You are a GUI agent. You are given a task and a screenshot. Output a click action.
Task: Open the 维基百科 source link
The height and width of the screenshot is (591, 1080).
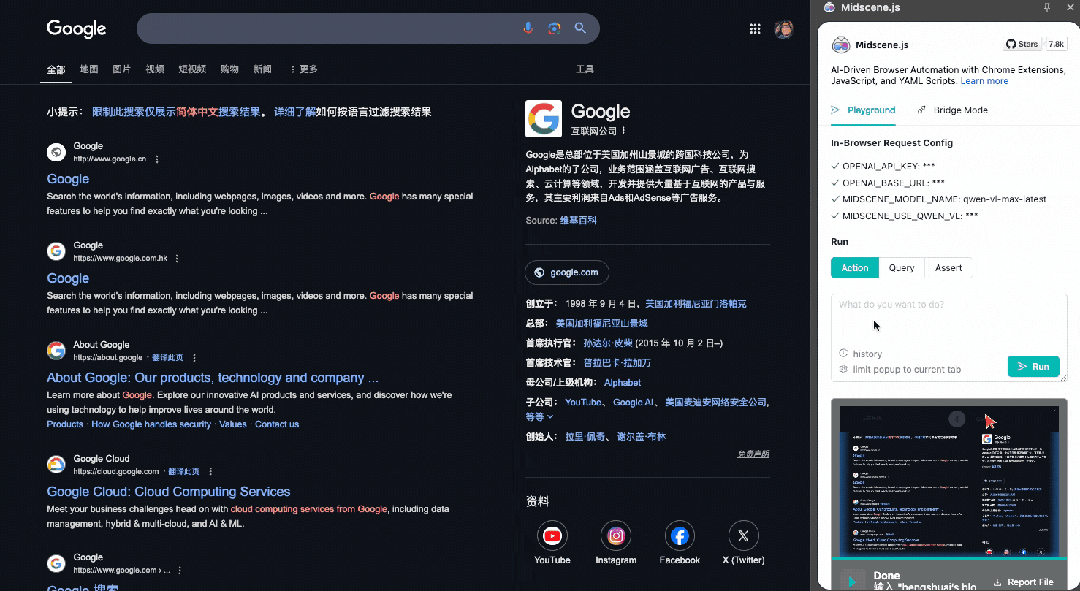point(578,220)
